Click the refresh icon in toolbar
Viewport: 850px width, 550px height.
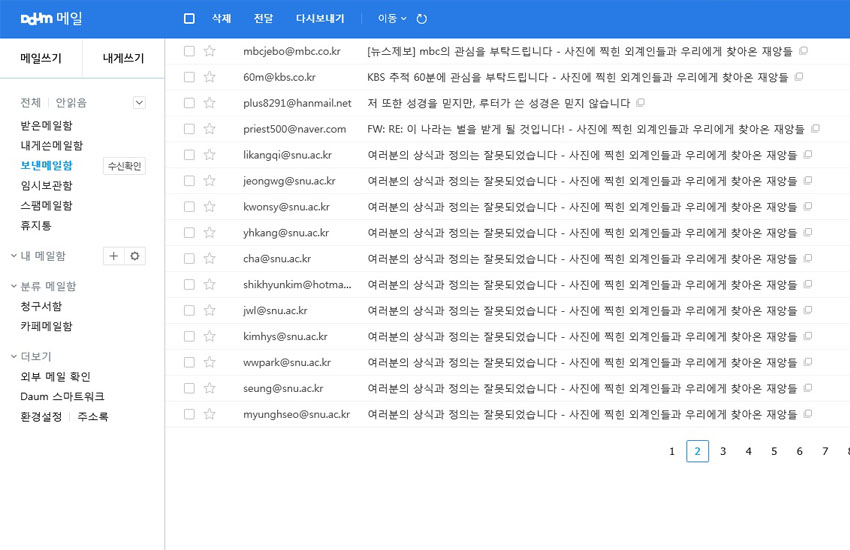(x=421, y=19)
